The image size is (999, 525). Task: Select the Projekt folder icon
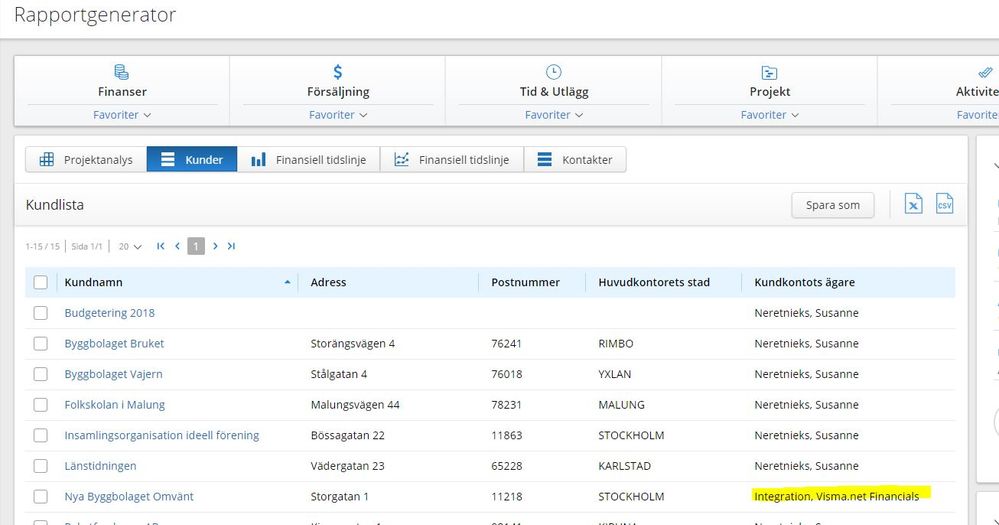(769, 72)
